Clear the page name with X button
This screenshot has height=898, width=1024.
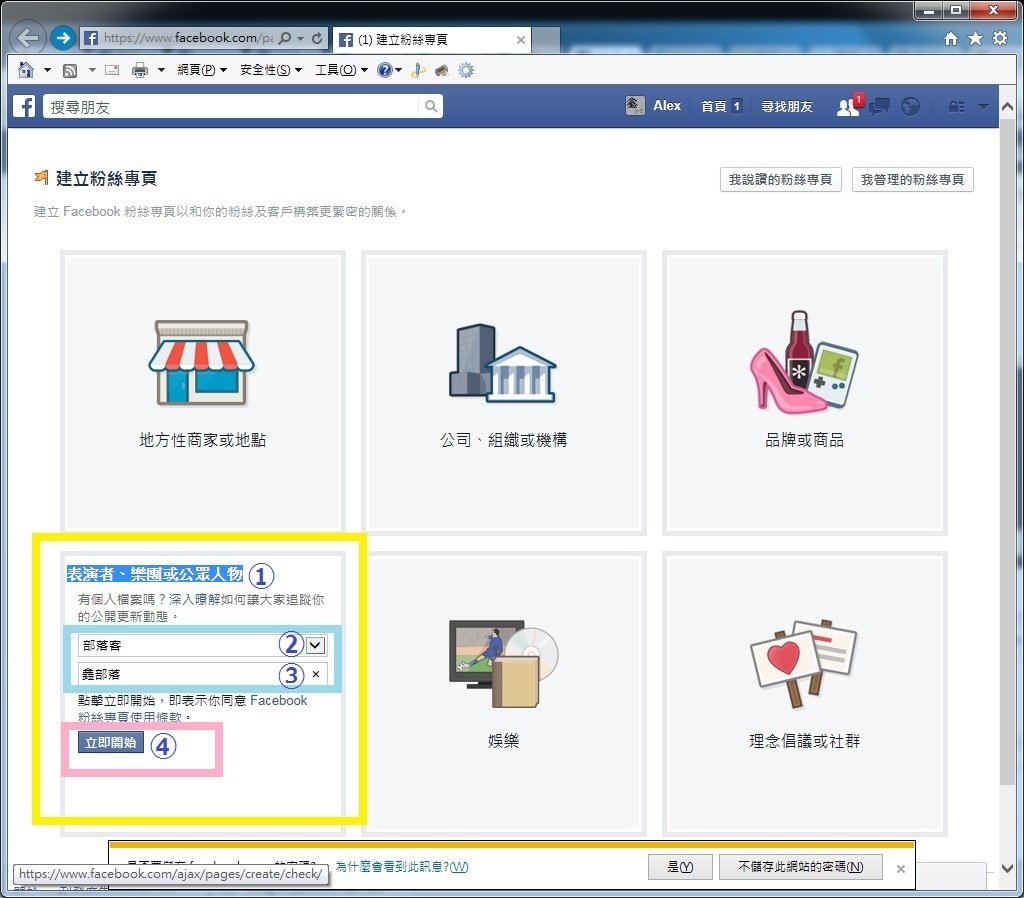[316, 674]
